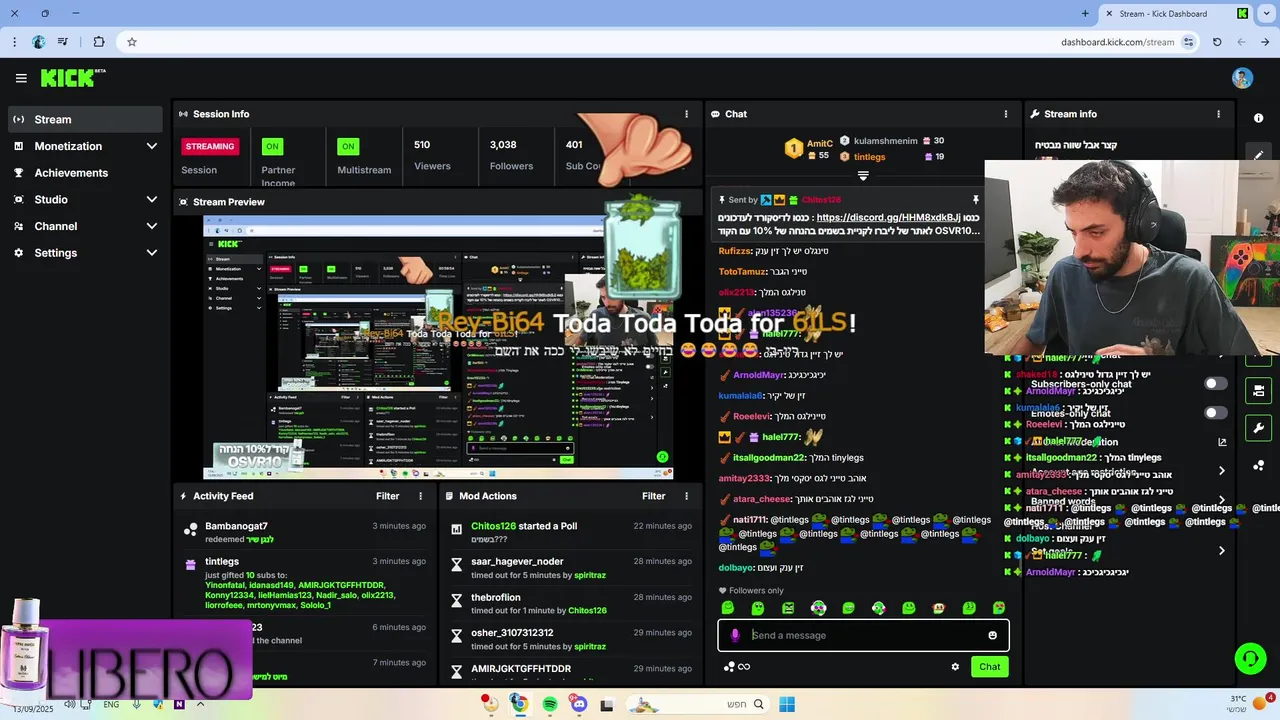The image size is (1280, 720).
Task: Open Account age restriction chevron
Action: (1222, 471)
